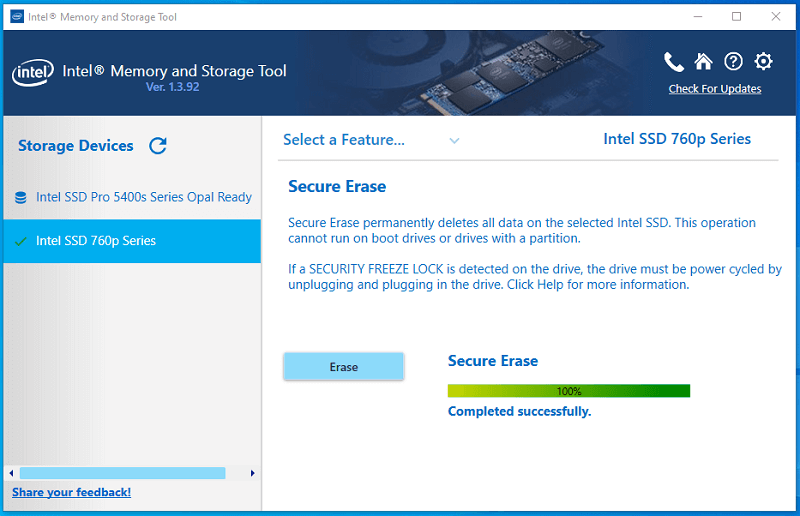Click the Secure Erase section title
Screen dimensions: 800x516
[337, 186]
